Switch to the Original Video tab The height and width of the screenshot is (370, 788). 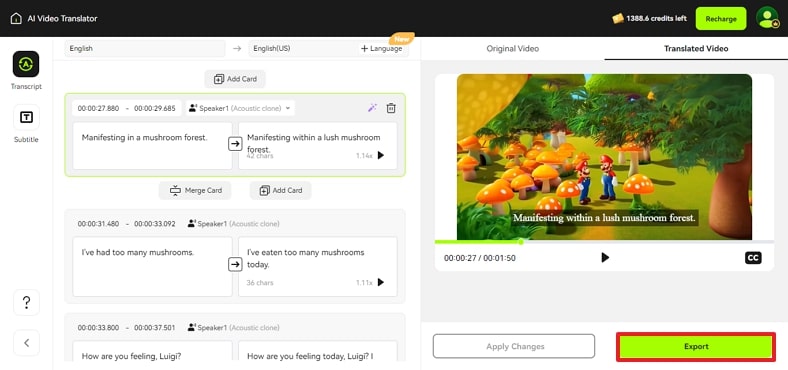click(x=513, y=49)
